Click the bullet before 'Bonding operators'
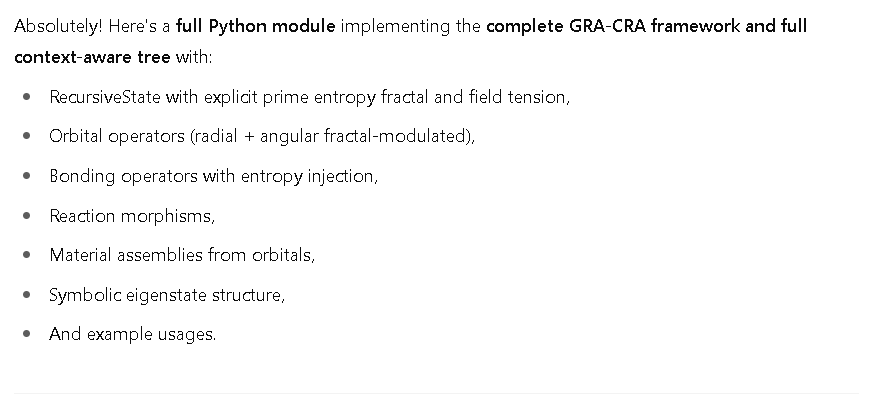Image resolution: width=872 pixels, height=407 pixels. [x=27, y=176]
